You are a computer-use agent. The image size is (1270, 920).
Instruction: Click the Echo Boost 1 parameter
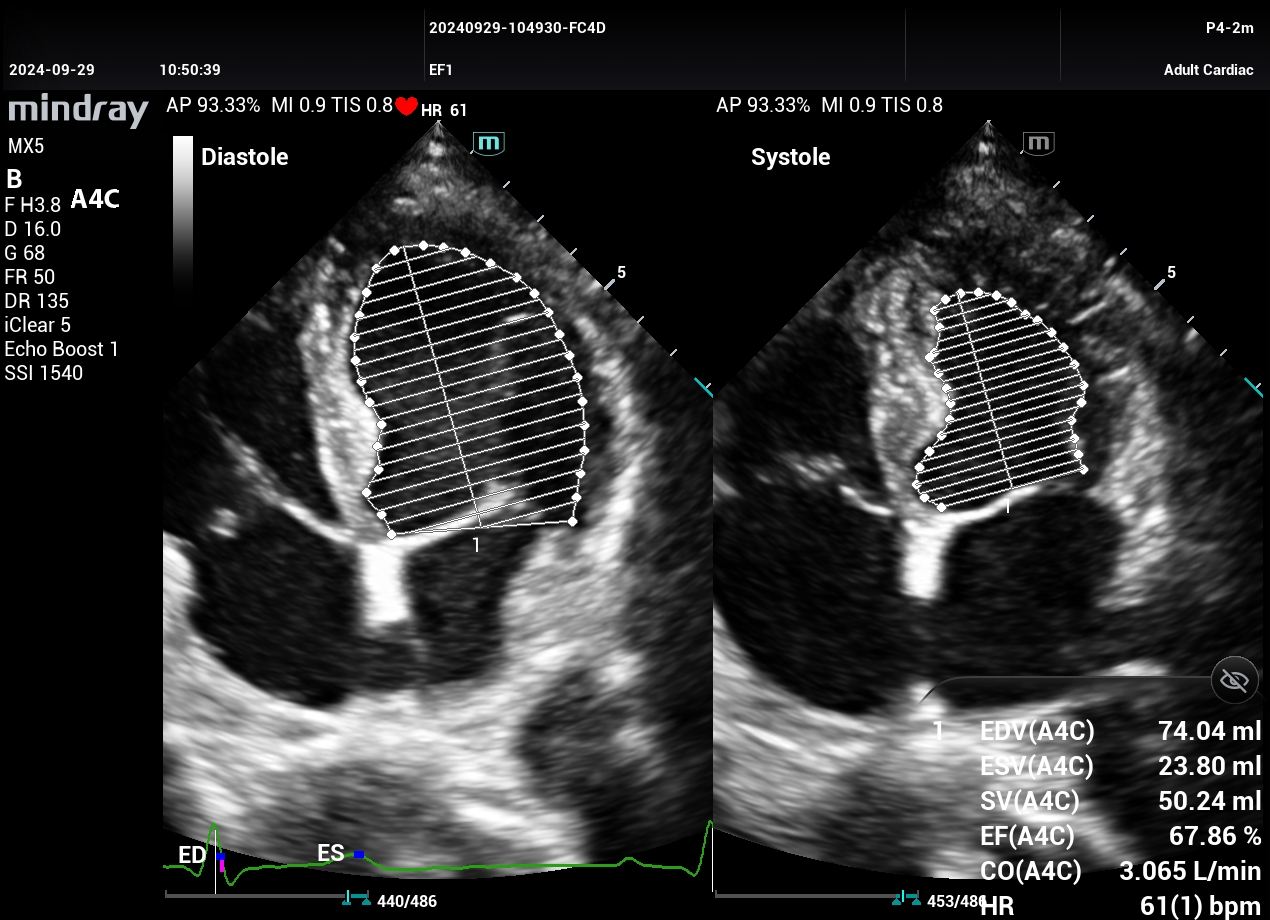[62, 349]
